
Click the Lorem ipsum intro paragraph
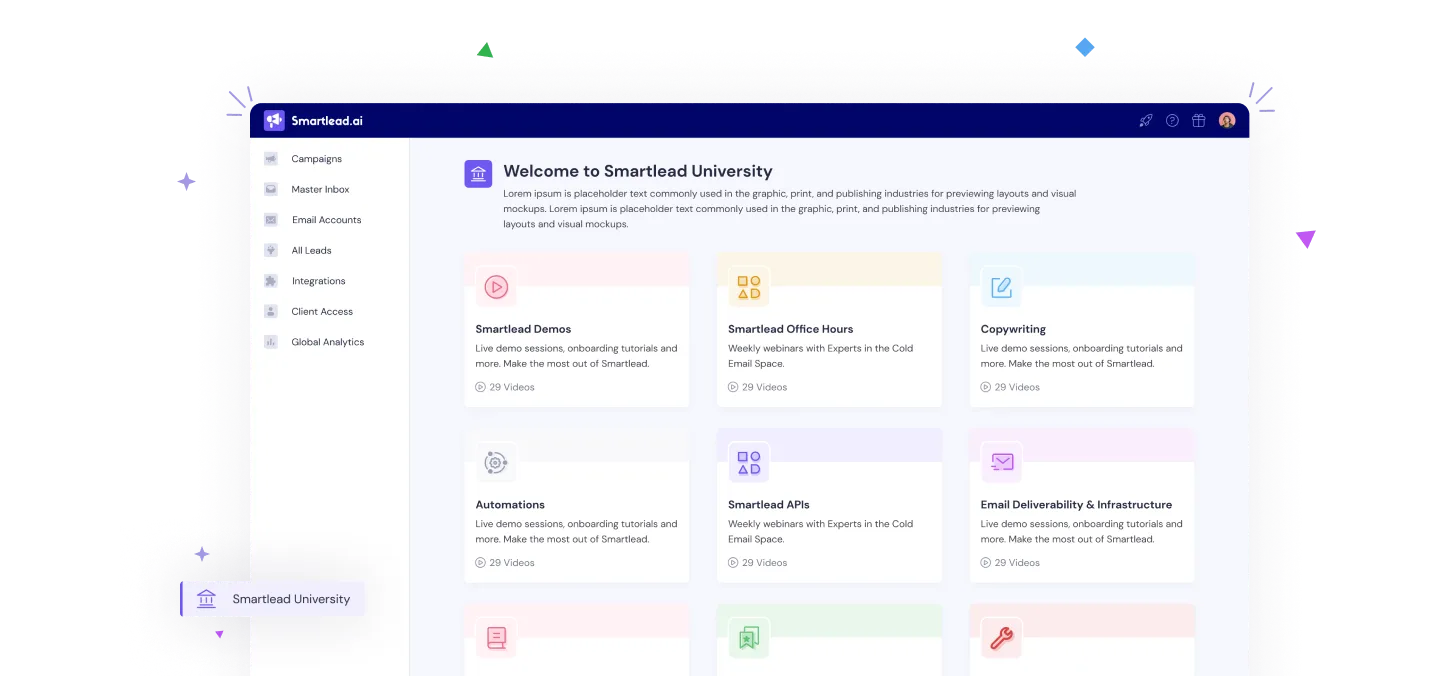[790, 209]
